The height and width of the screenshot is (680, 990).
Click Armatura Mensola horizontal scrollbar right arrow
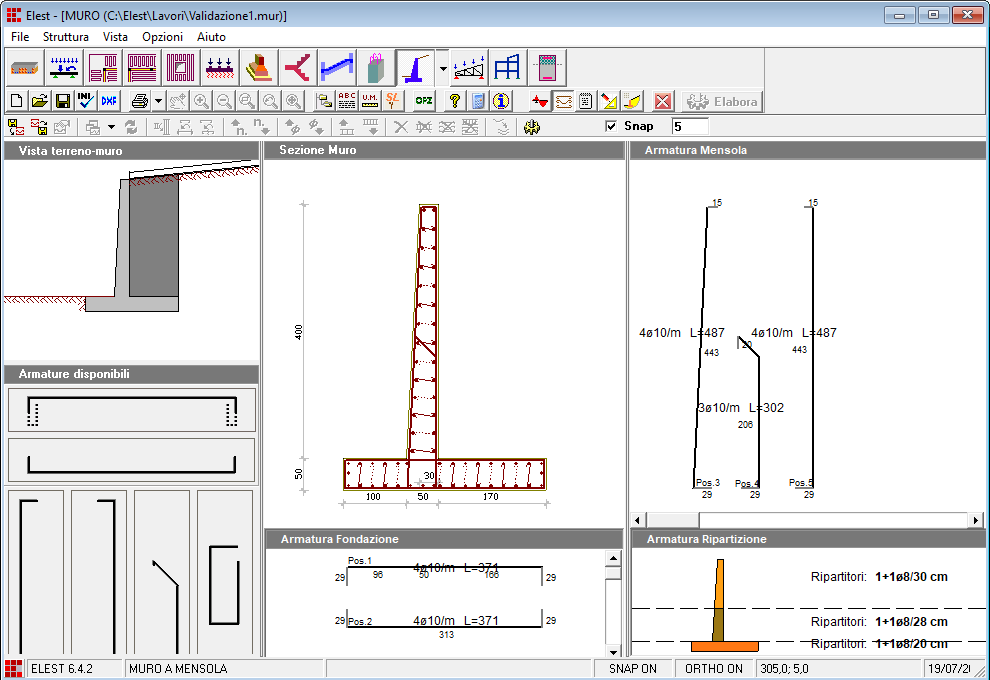(976, 520)
